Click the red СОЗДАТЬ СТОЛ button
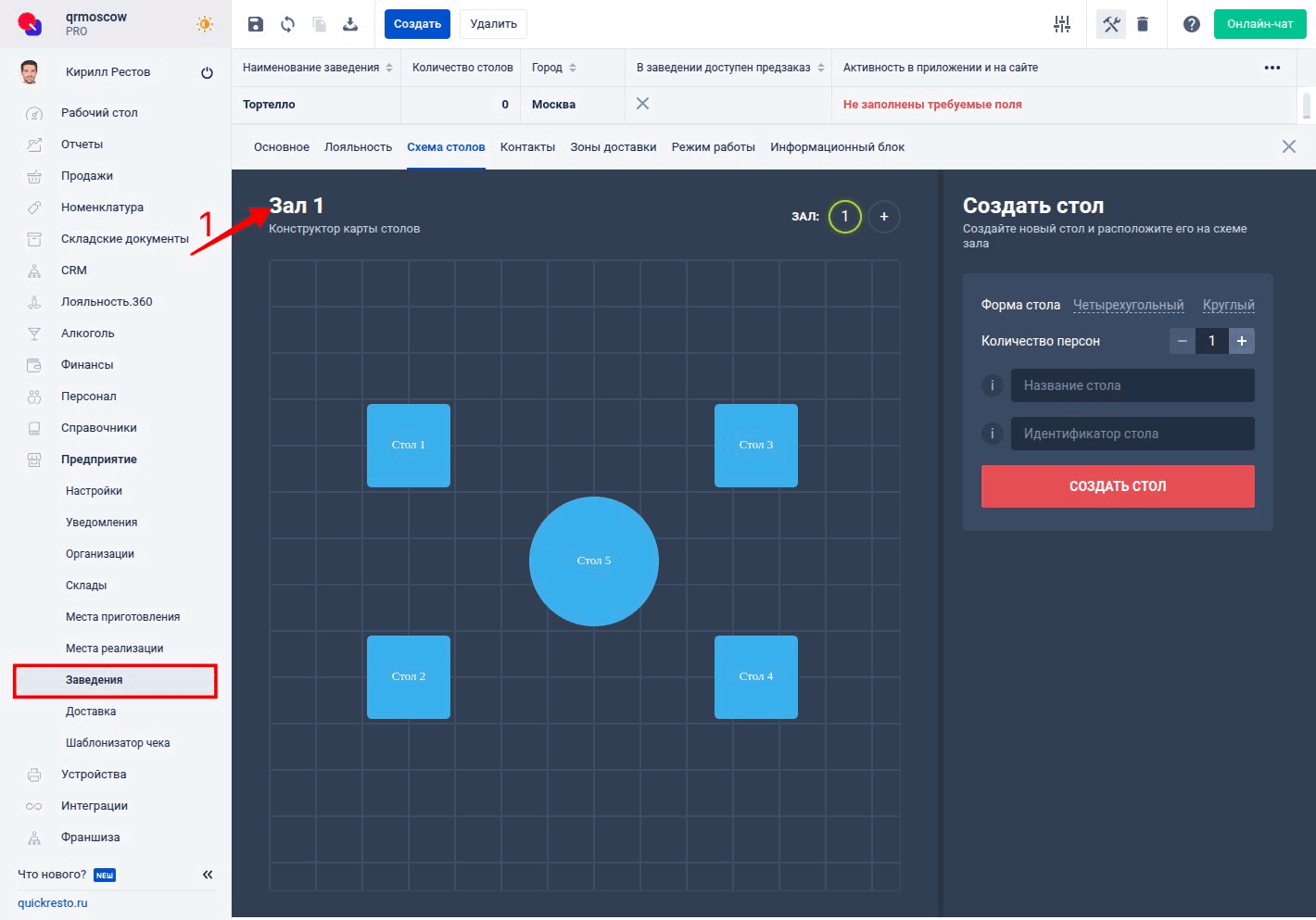The width and height of the screenshot is (1316, 920). pyautogui.click(x=1118, y=486)
